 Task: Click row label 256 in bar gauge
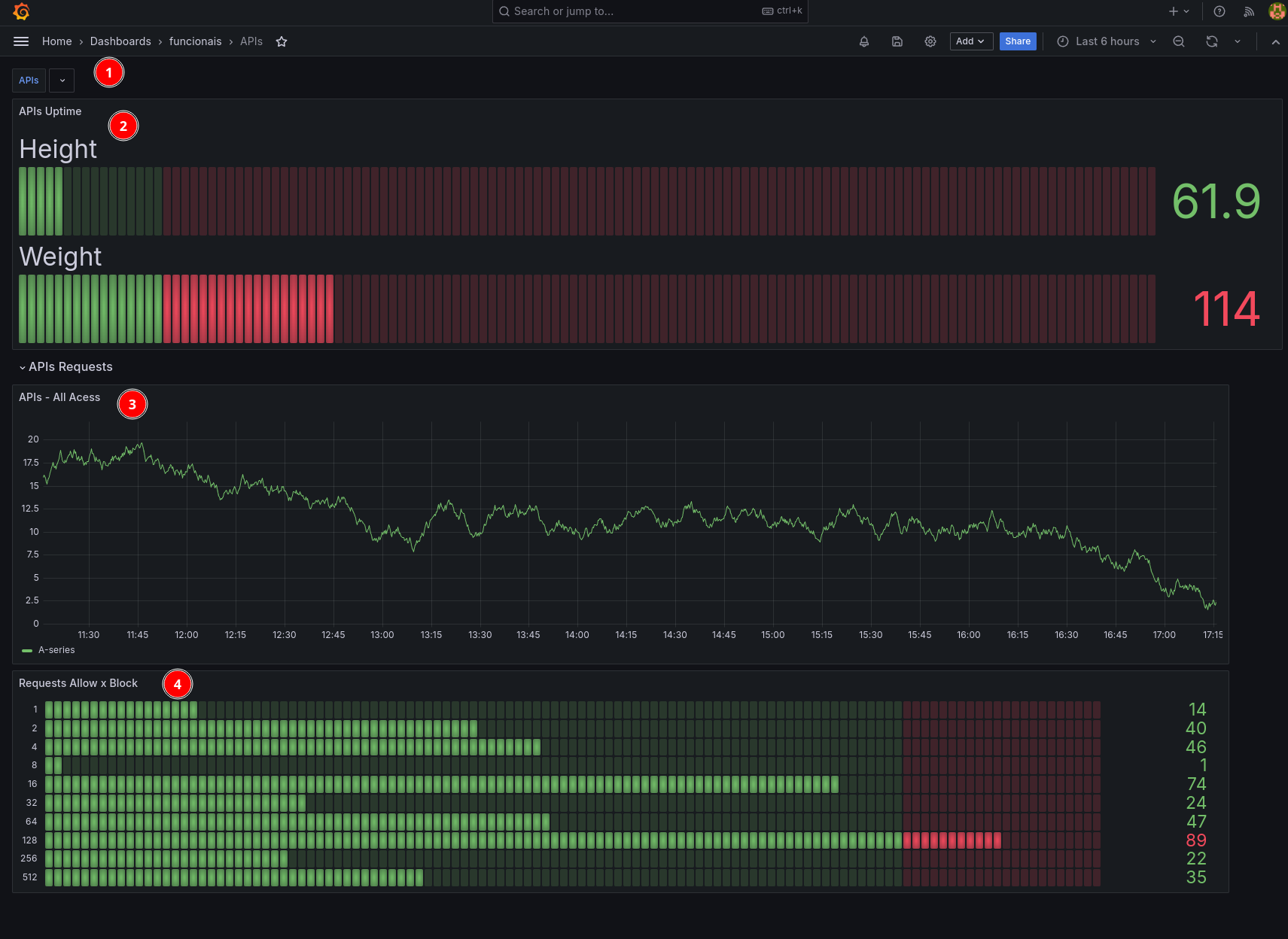pyautogui.click(x=29, y=858)
